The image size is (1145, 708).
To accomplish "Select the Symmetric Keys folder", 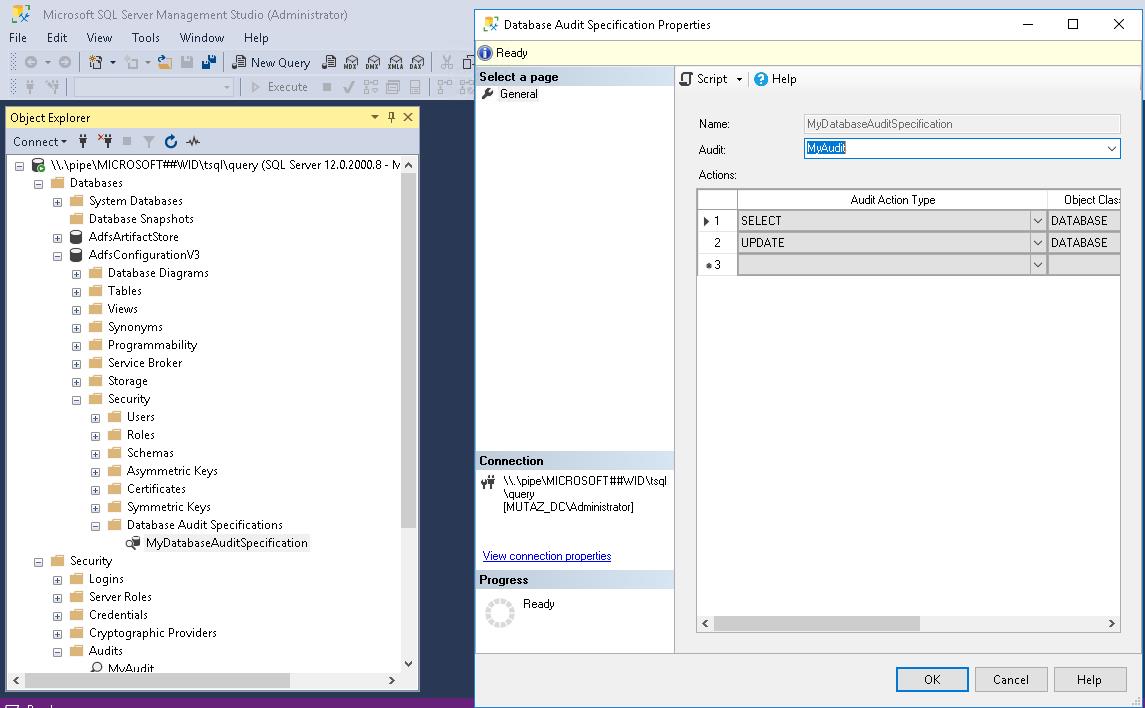I will (169, 507).
